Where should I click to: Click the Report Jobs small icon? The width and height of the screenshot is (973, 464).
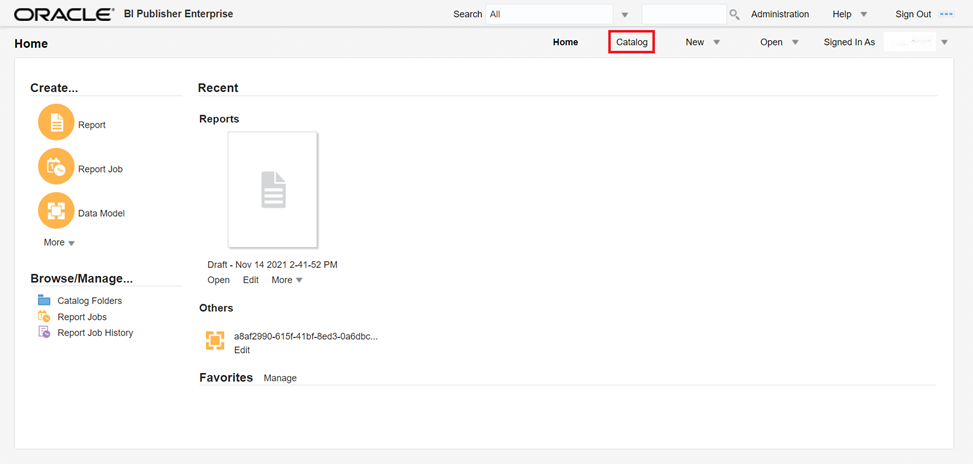[44, 316]
